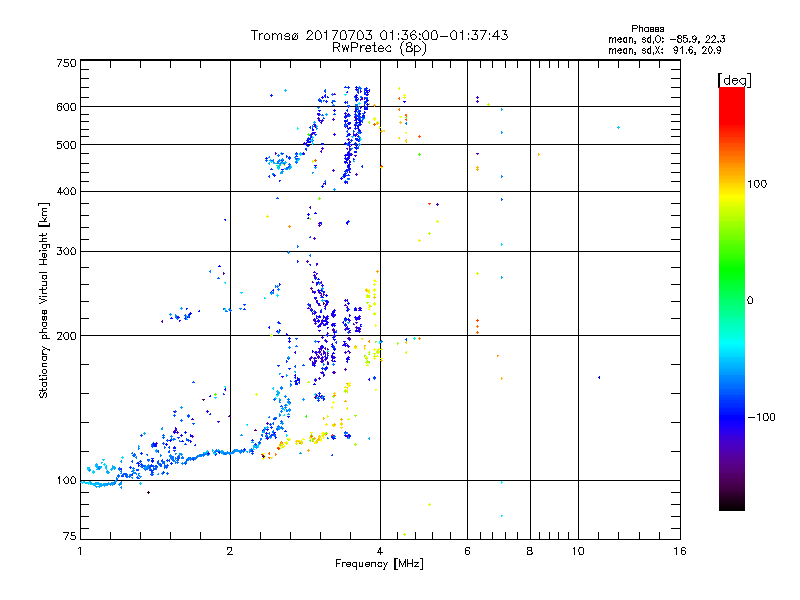This screenshot has height=600, width=800.
Task: Click the x-axis tick label '1'
Action: tap(80, 551)
